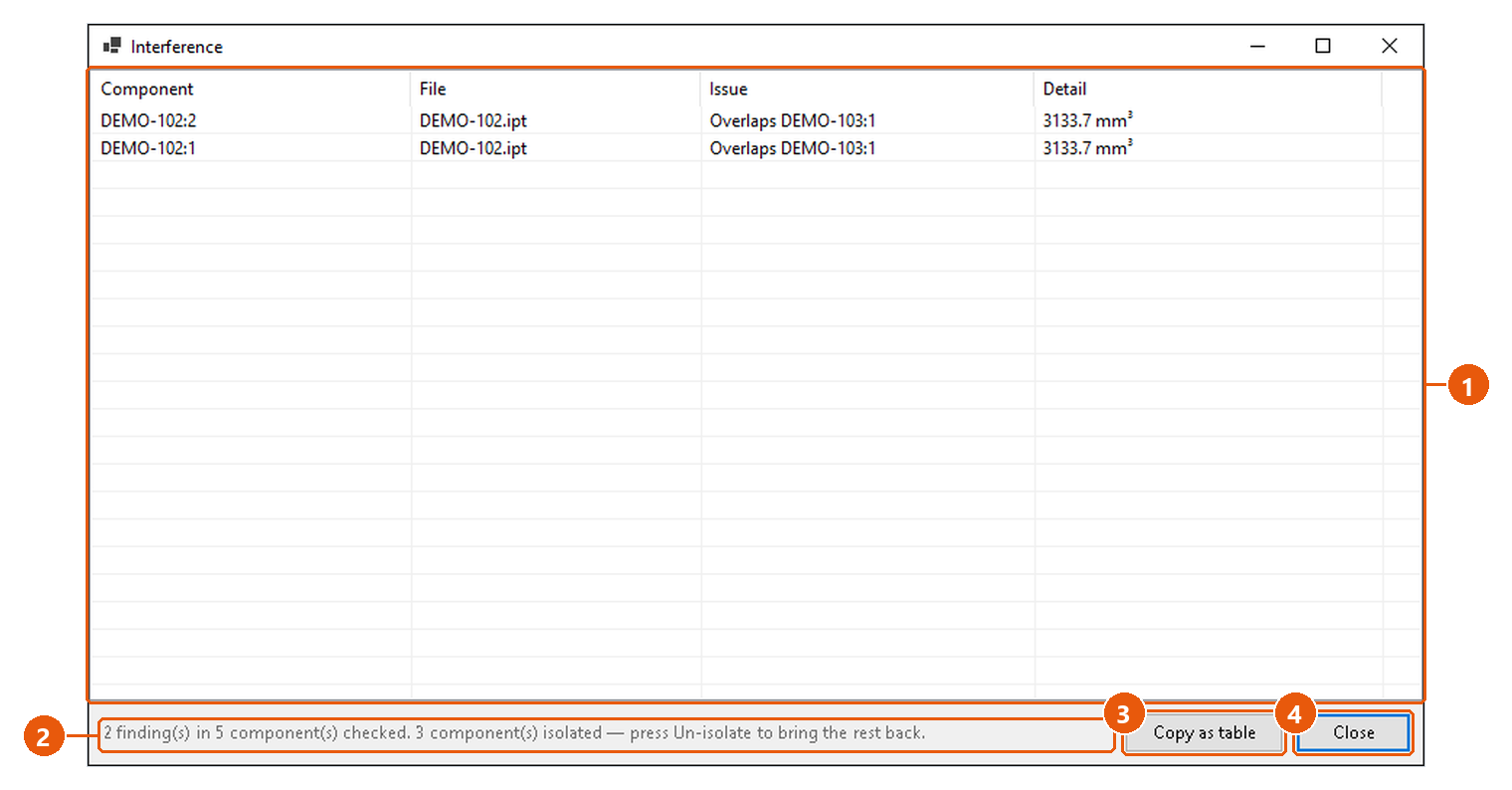Screen dimensions: 1512x790
Task: Sort by the Issue column header
Action: point(867,89)
